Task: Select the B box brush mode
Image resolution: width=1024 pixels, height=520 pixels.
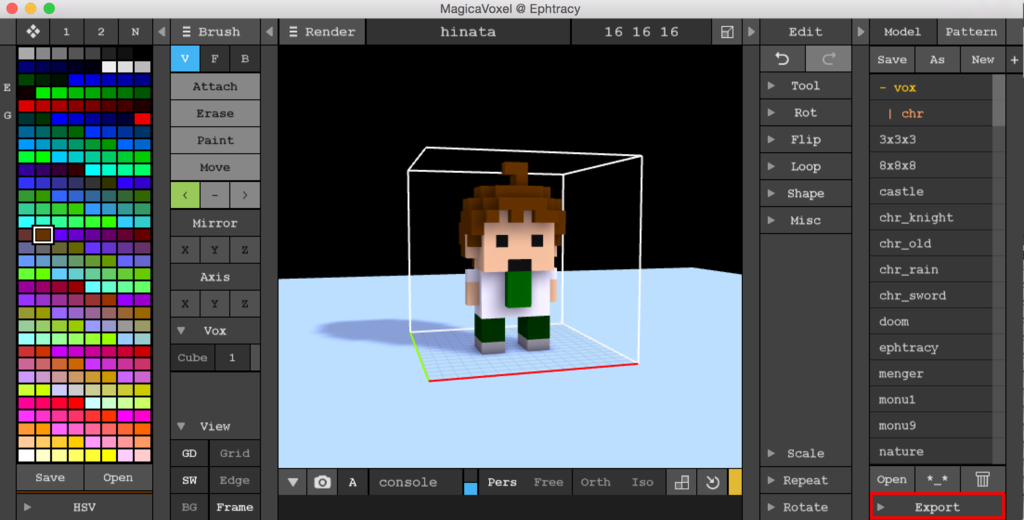Action: click(x=245, y=59)
